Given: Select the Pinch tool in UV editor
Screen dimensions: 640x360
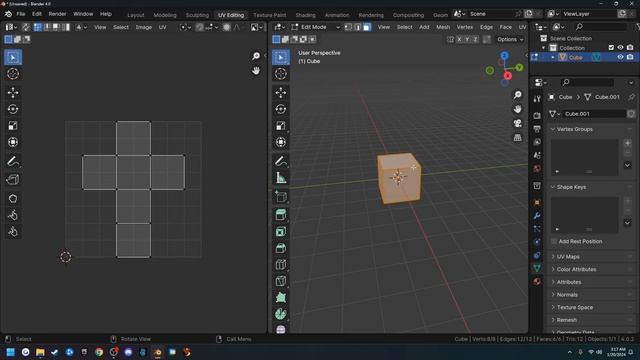Looking at the screenshot, I should point(13,231).
